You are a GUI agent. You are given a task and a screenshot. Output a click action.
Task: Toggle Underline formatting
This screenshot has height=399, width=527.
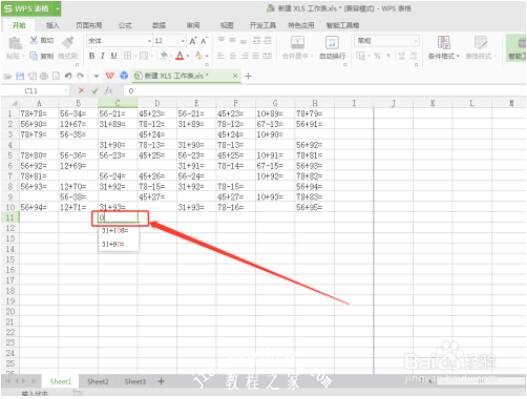(114, 55)
